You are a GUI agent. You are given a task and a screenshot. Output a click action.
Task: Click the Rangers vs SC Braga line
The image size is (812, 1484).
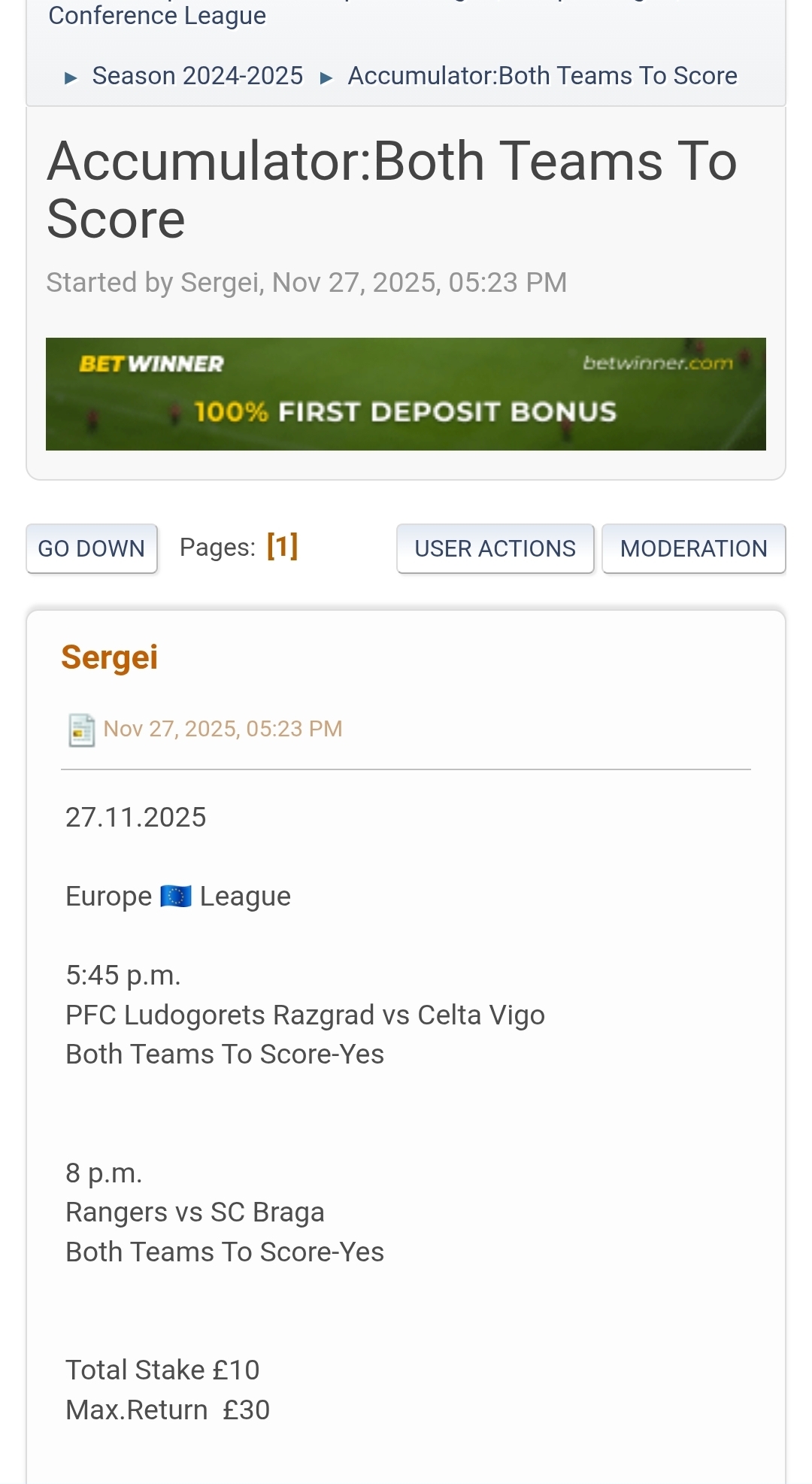click(195, 1212)
